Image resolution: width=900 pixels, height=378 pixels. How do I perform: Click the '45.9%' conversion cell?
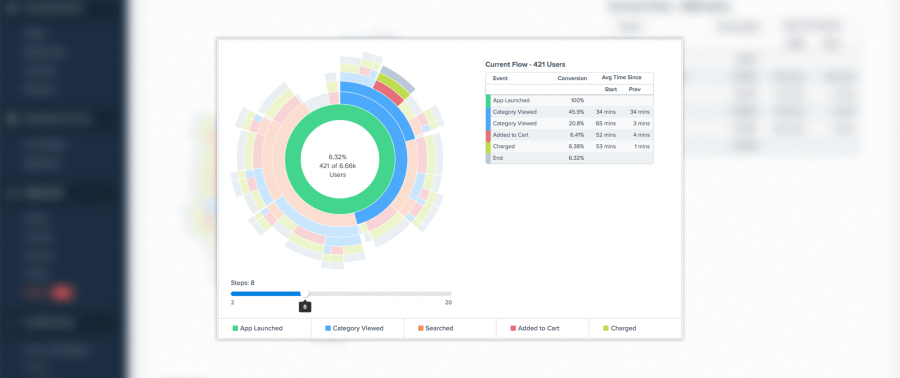tap(576, 112)
